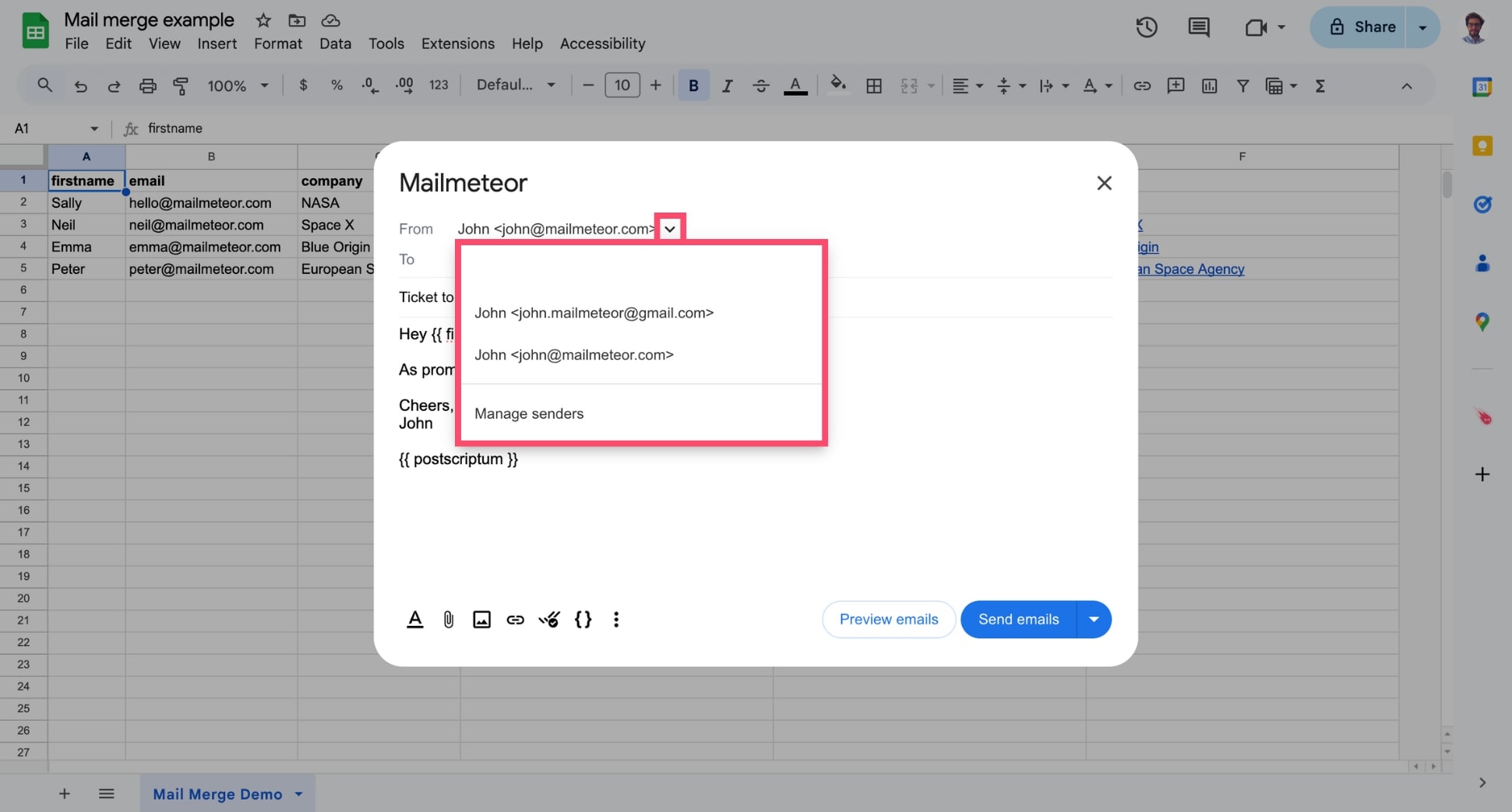Select John john.mailmeteor@gmail.com sender
This screenshot has height=812, width=1512.
(x=642, y=313)
